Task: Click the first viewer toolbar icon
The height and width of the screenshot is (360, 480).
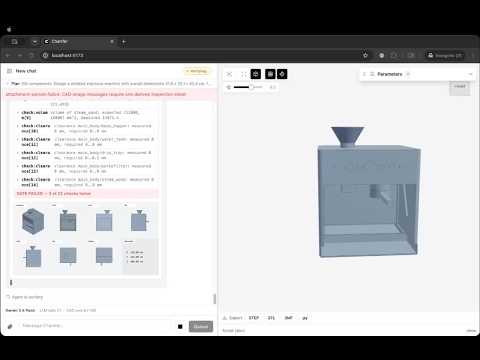Action: coord(229,74)
